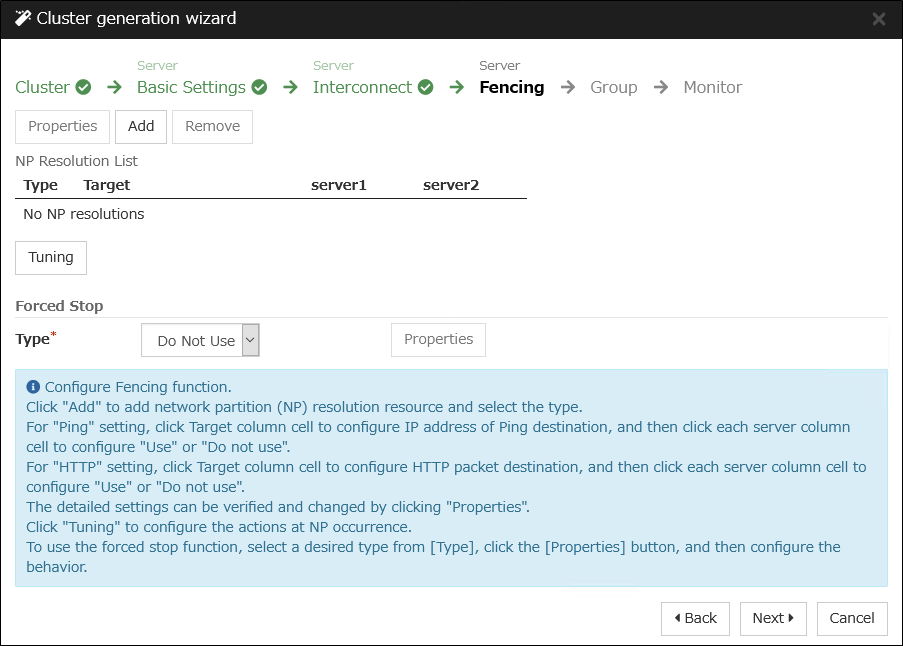Click the wizard wand icon in title bar

(x=23, y=19)
